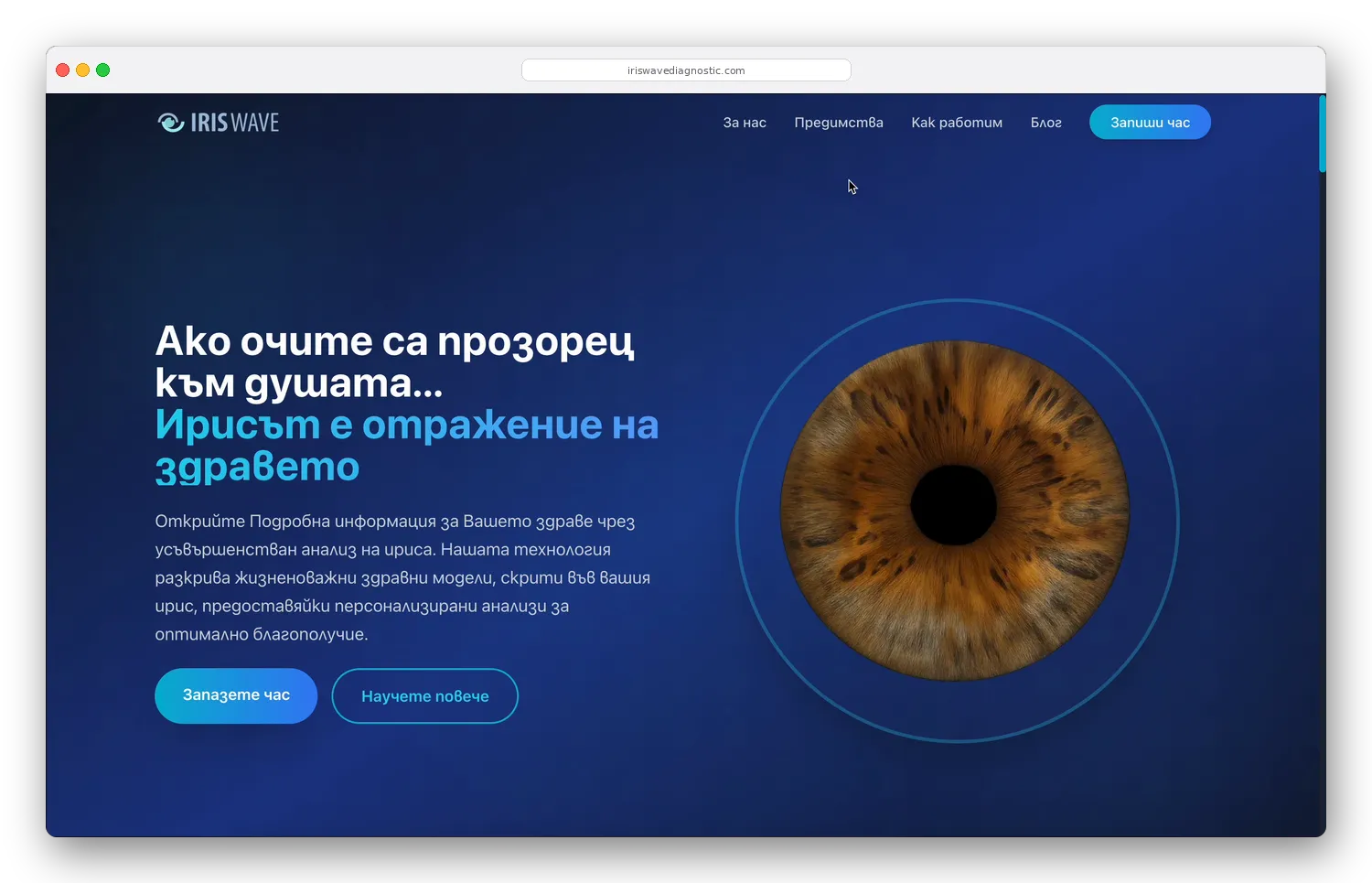The width and height of the screenshot is (1372, 883).
Task: Click the Запазете час button
Action: [236, 695]
